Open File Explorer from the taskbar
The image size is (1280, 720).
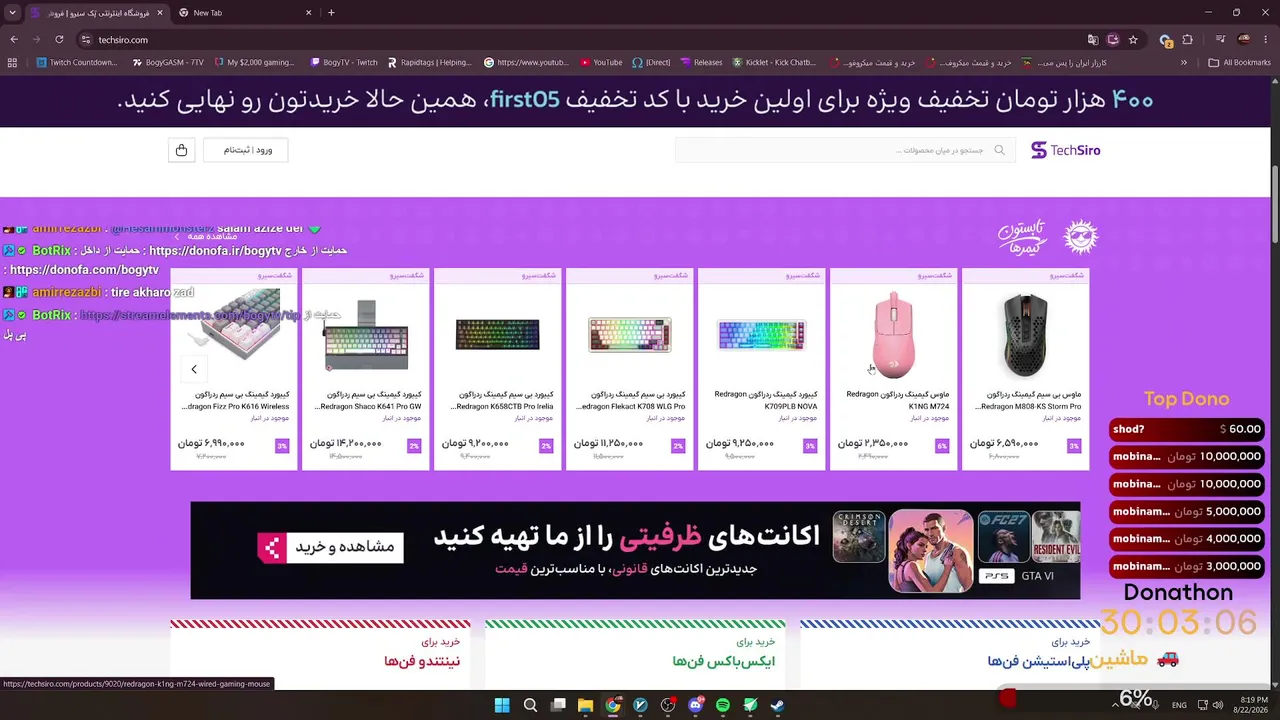585,705
